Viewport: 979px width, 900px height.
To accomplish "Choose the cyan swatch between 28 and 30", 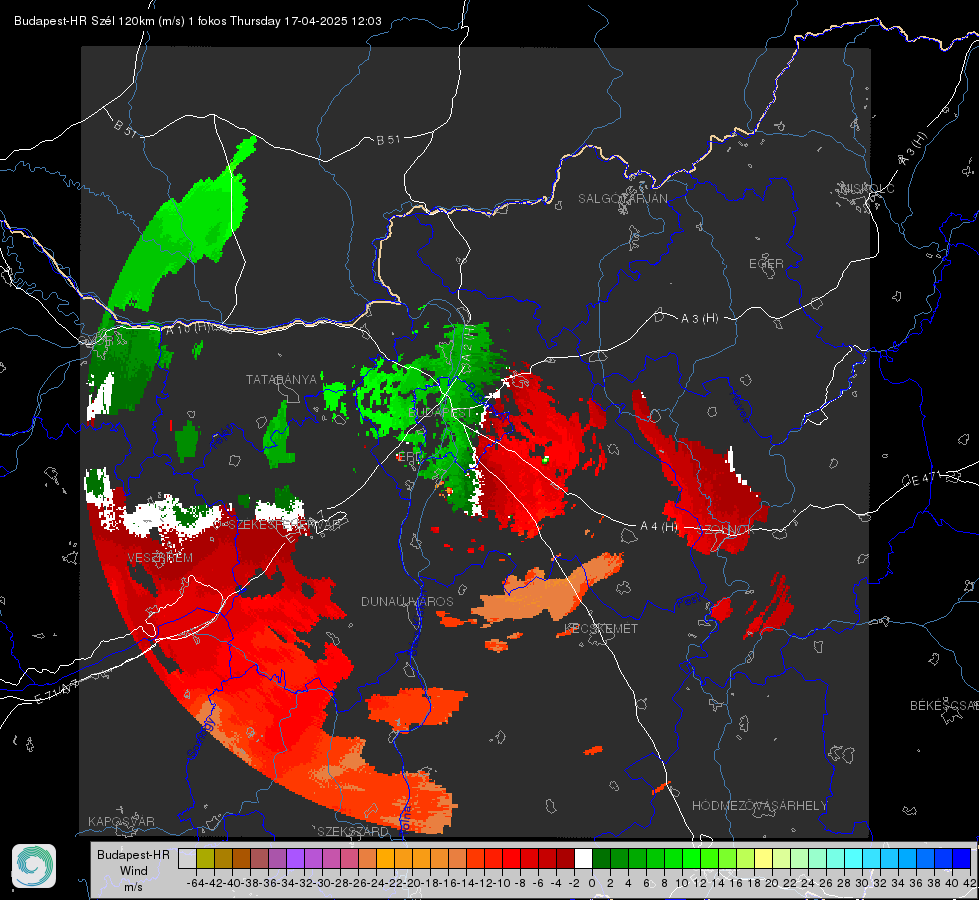I will tap(853, 858).
